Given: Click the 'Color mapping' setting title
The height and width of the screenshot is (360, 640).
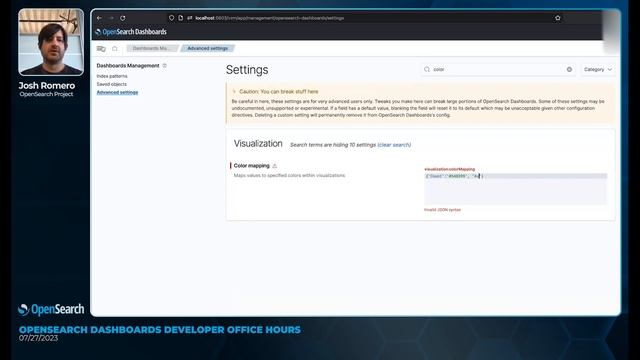Looking at the screenshot, I should click(x=251, y=166).
